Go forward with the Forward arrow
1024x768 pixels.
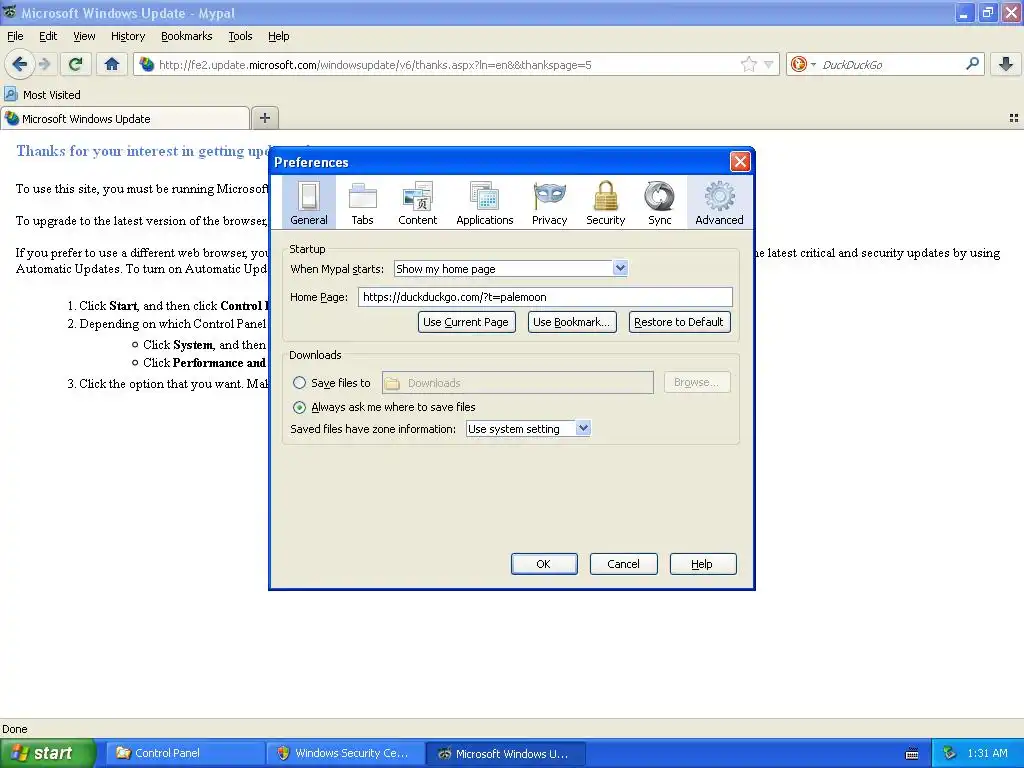pos(44,64)
